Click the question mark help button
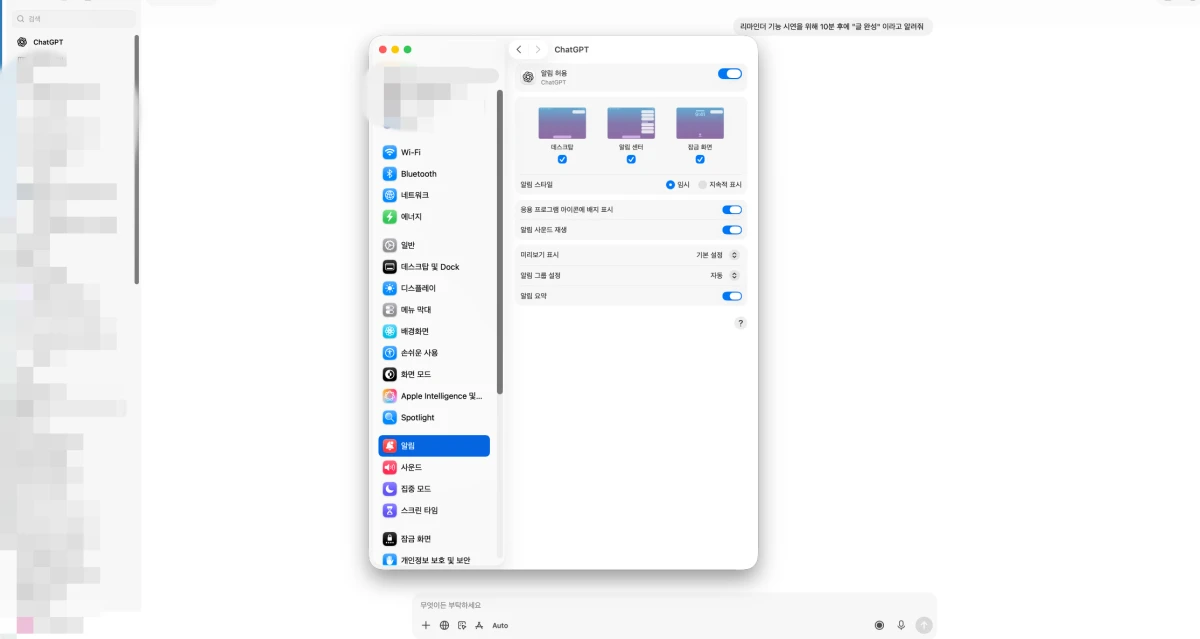The image size is (1200, 639). pyautogui.click(x=740, y=323)
